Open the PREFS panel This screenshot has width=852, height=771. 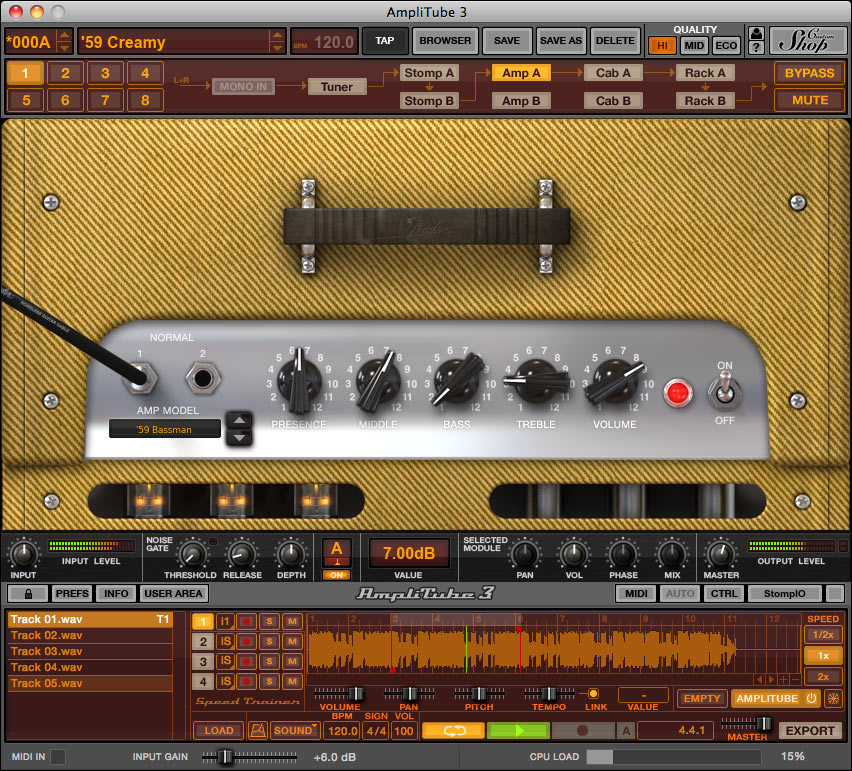click(72, 593)
